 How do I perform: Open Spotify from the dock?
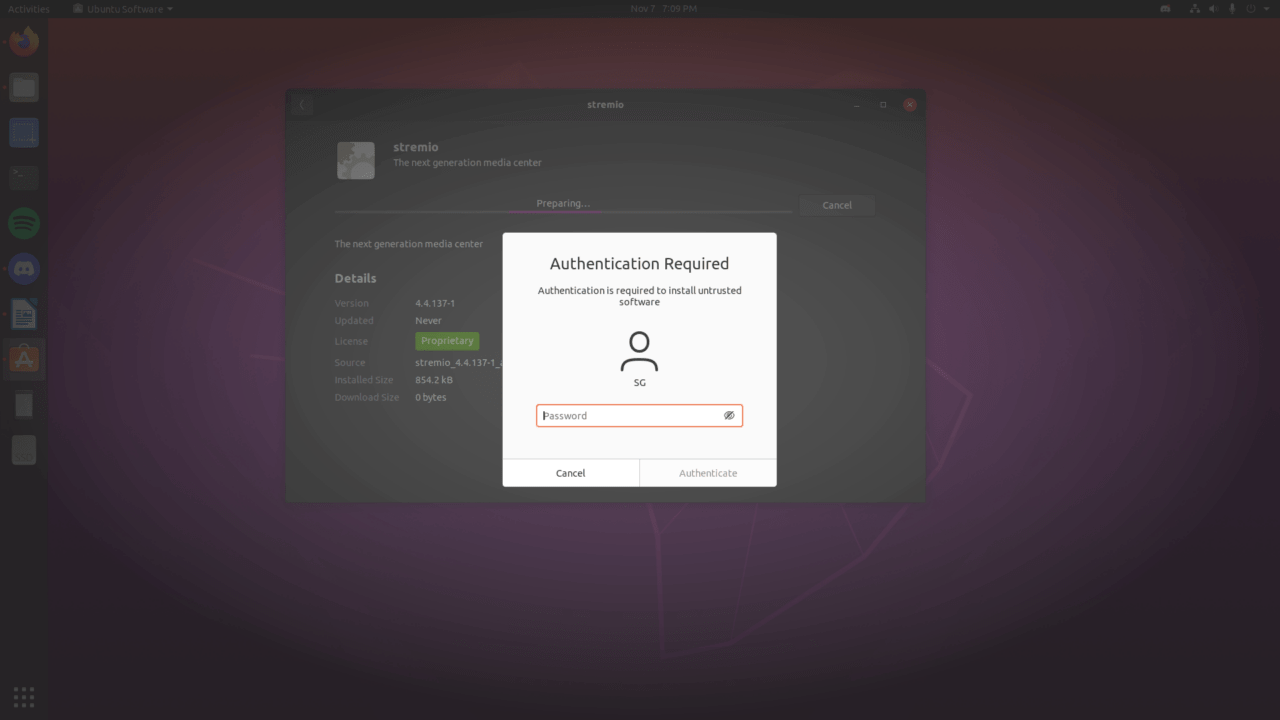click(x=24, y=223)
